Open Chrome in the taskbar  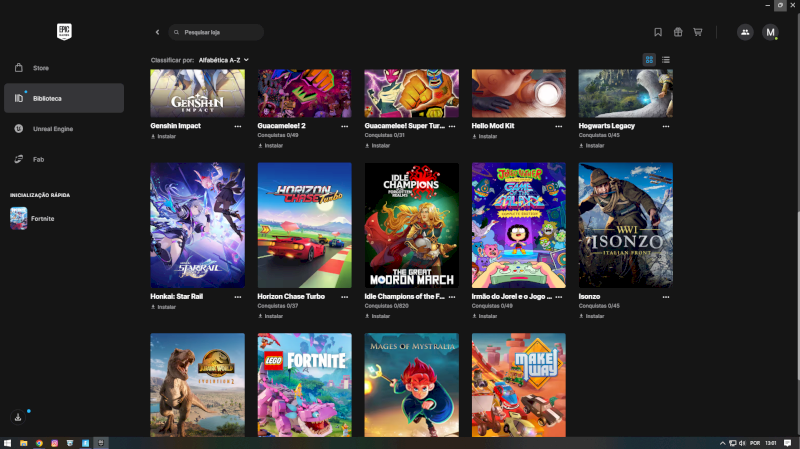point(39,443)
